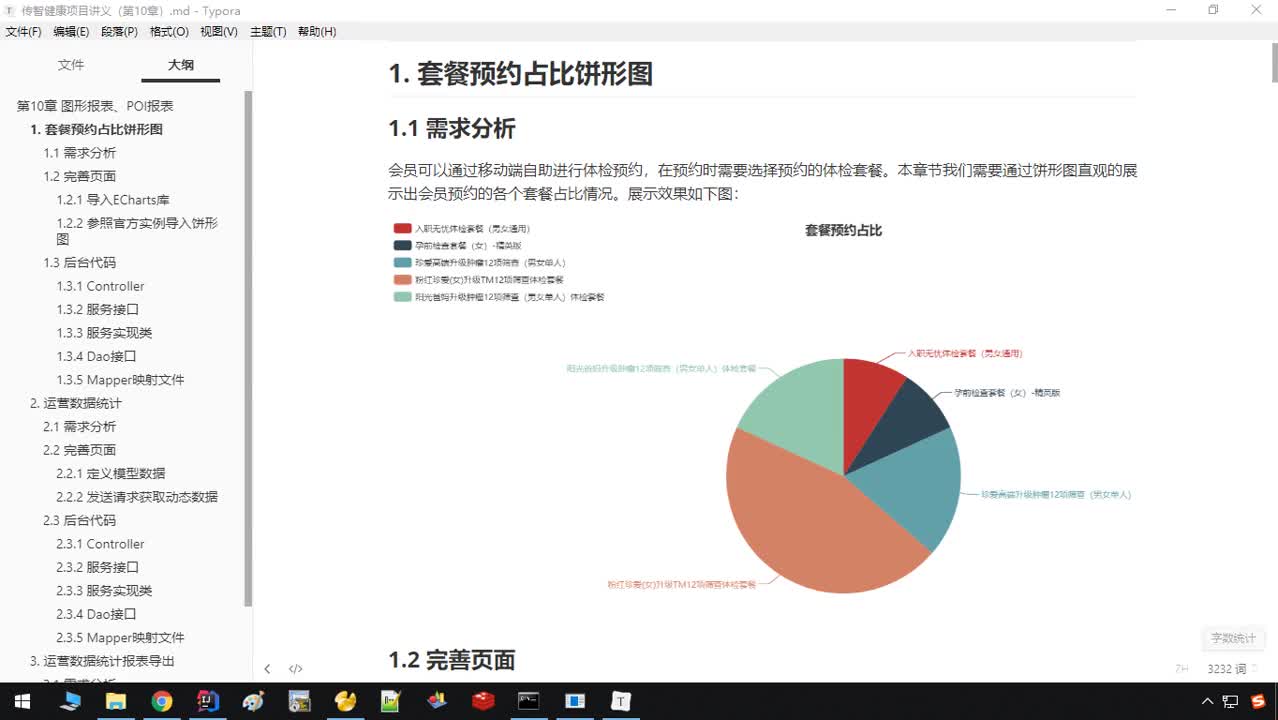This screenshot has width=1278, height=720.
Task: Jump to outline entry 2.3.3 服务实现类
Action: coord(104,591)
